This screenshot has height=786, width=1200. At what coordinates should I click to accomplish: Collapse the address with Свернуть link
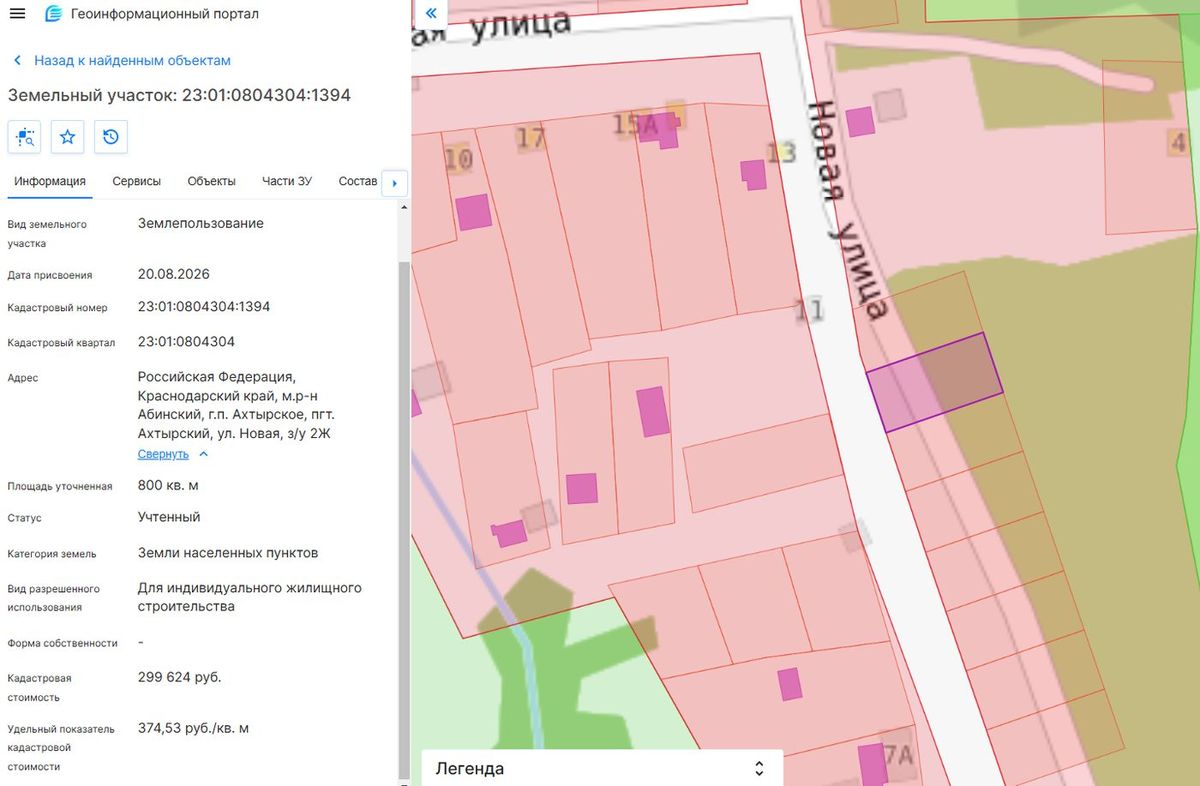click(163, 454)
